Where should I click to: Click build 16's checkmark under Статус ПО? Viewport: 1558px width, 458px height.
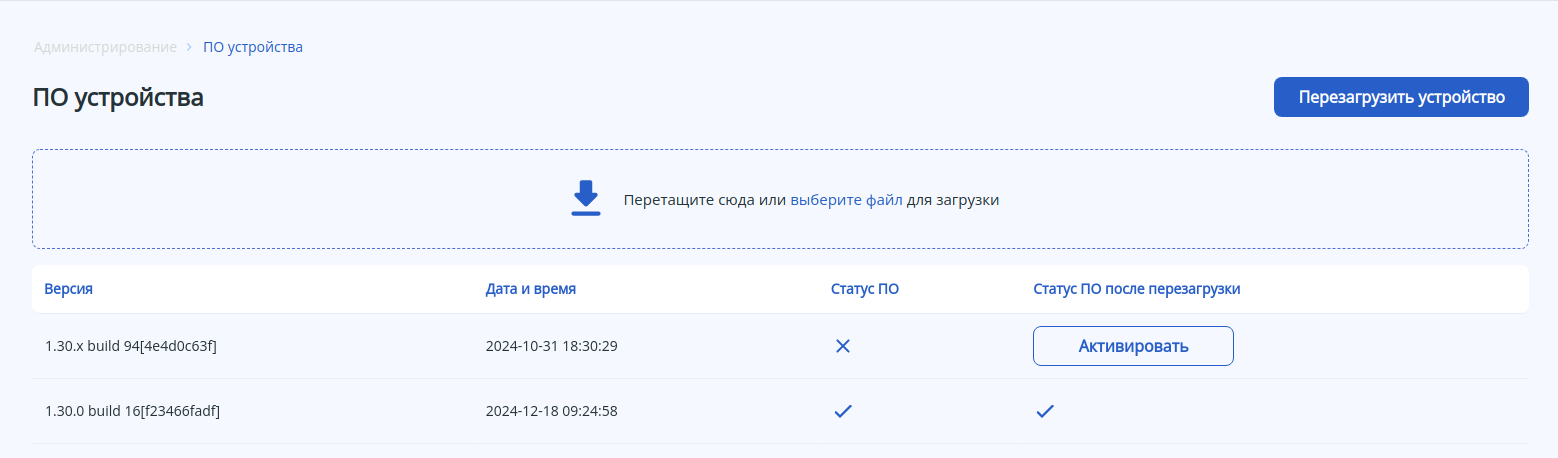pyautogui.click(x=843, y=411)
